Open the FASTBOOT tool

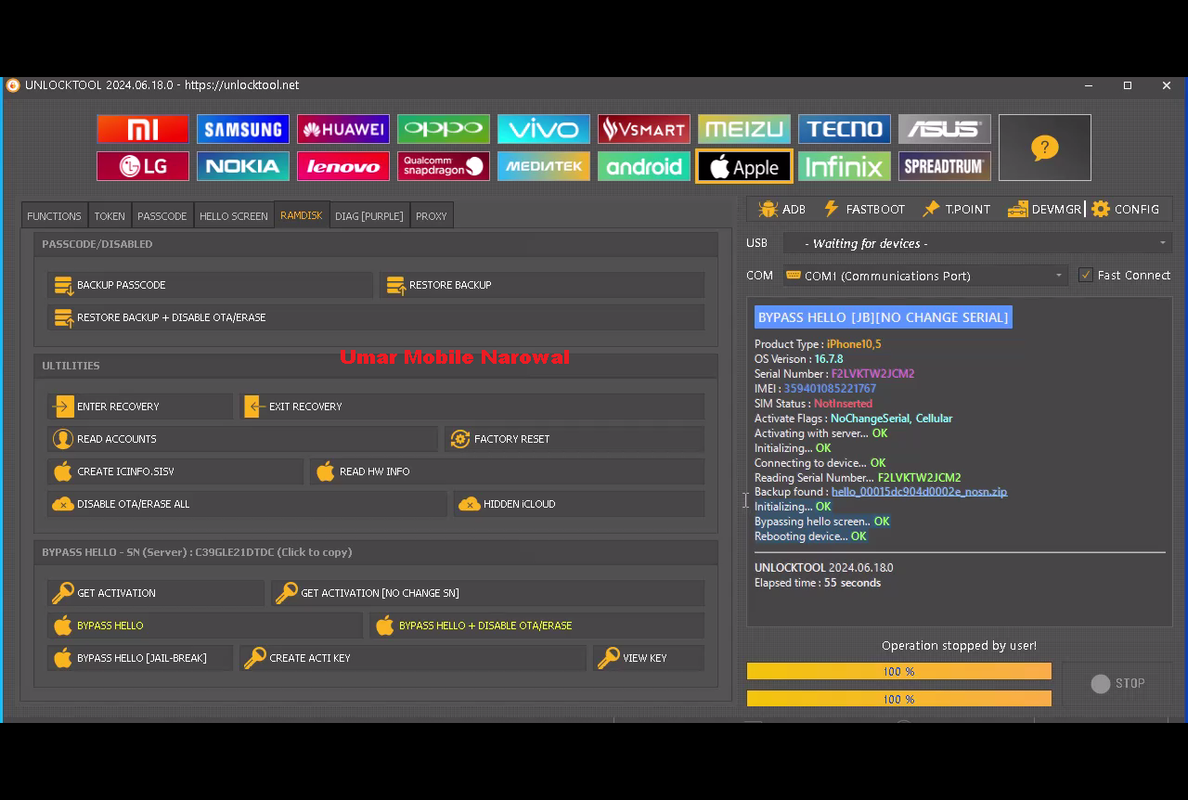864,209
